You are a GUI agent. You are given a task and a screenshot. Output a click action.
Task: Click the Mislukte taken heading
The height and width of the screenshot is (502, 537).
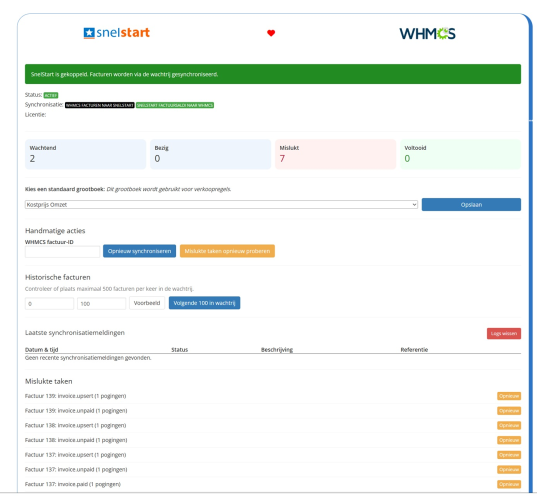49,381
